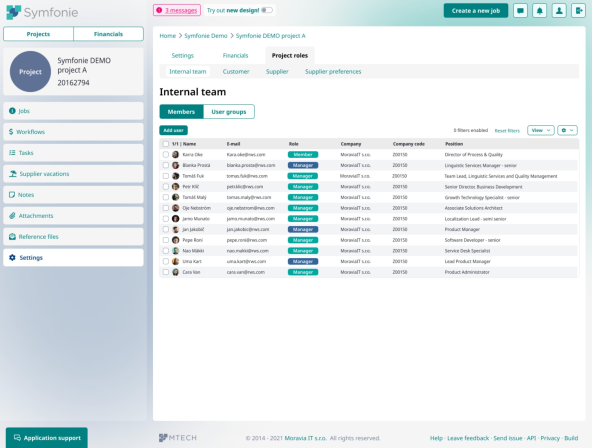Click the Add user button

click(173, 130)
